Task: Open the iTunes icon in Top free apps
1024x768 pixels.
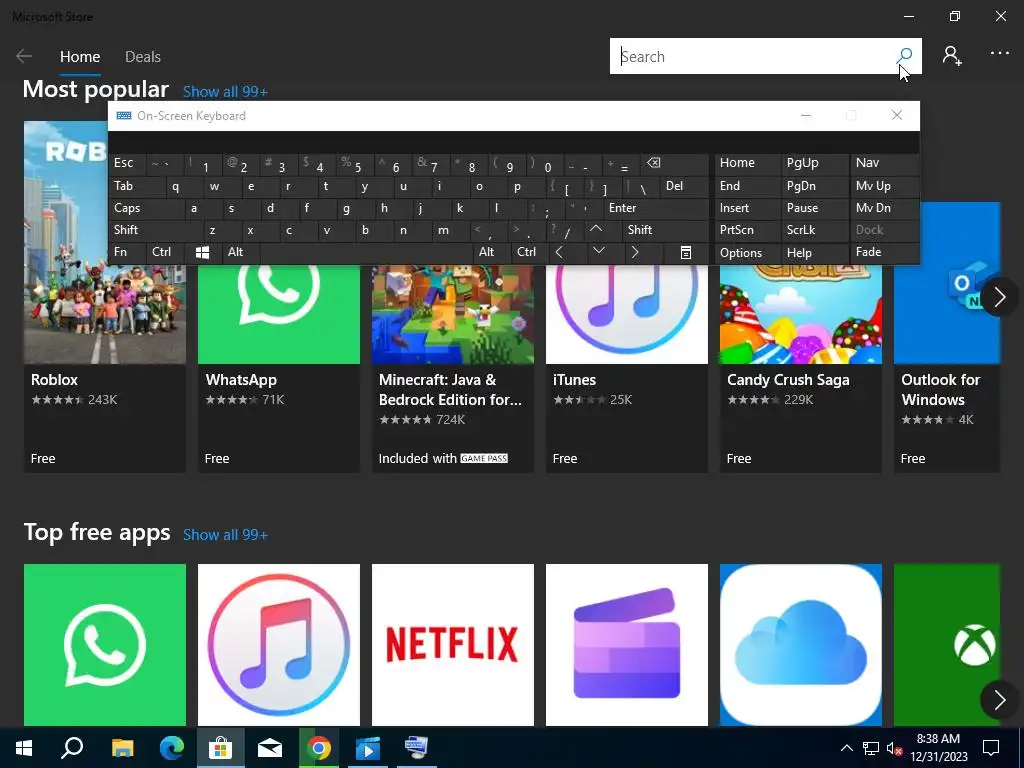Action: (x=279, y=645)
